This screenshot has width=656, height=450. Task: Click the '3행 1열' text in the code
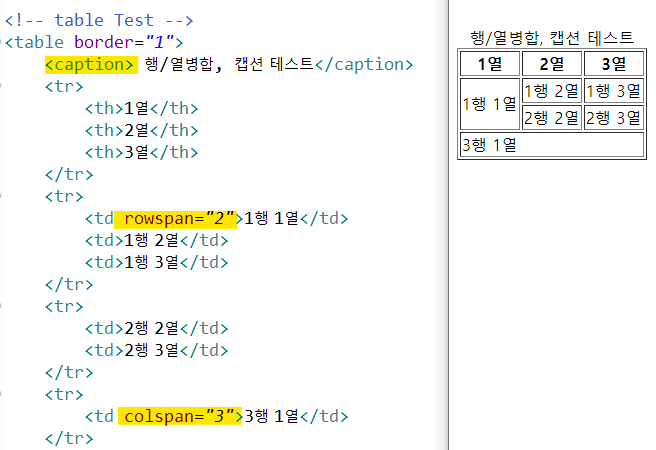(271, 417)
